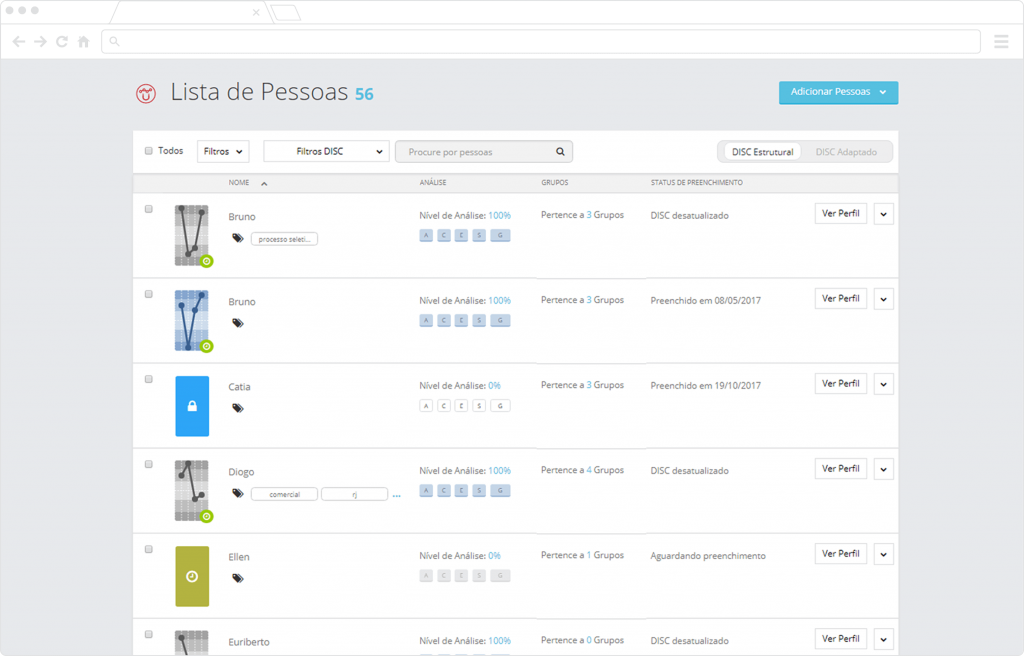1024x656 pixels.
Task: Open the blue DISC chart thumbnail of Bruno
Action: (x=192, y=321)
